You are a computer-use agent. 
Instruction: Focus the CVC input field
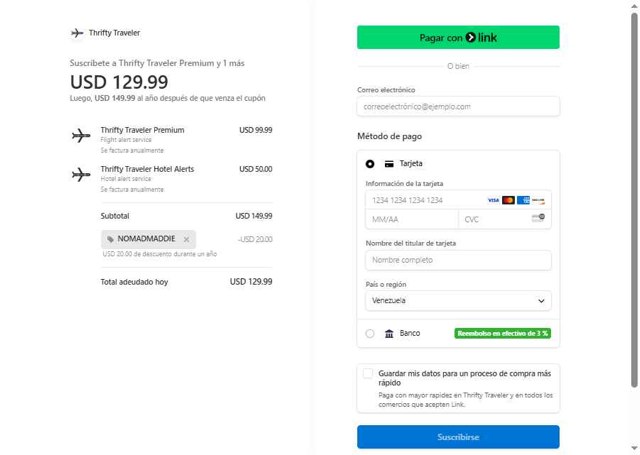click(505, 220)
